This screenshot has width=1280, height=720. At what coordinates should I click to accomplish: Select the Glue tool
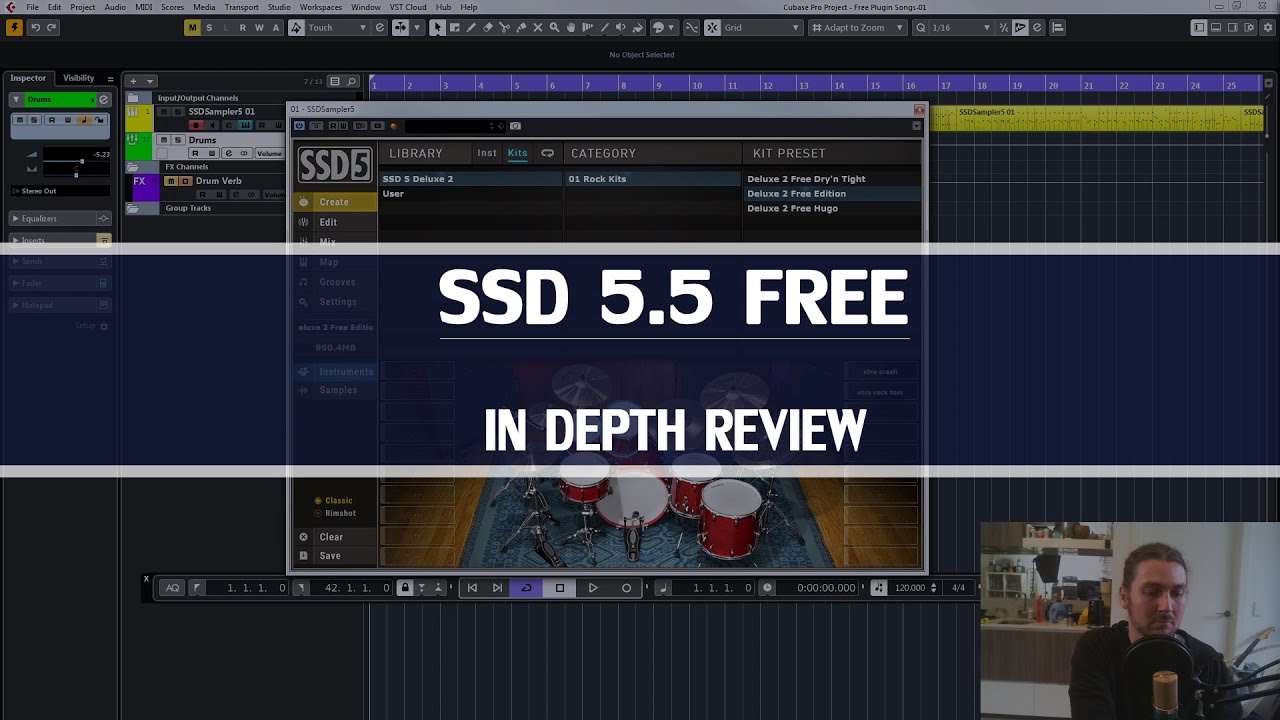(x=522, y=27)
